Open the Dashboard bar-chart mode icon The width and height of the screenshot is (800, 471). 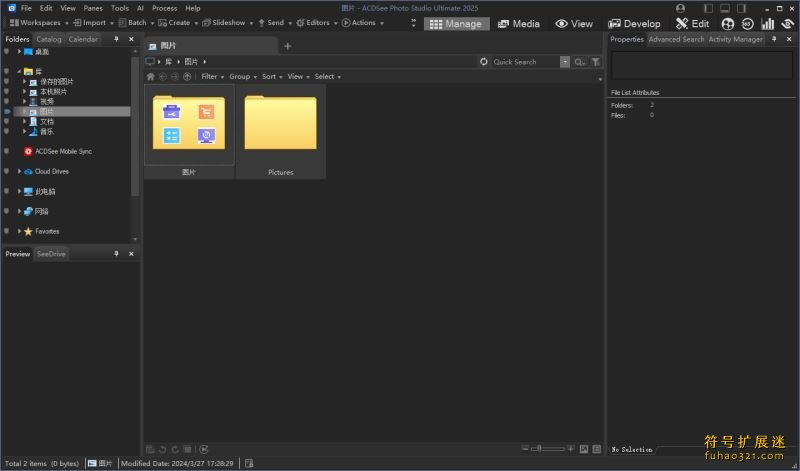768,23
